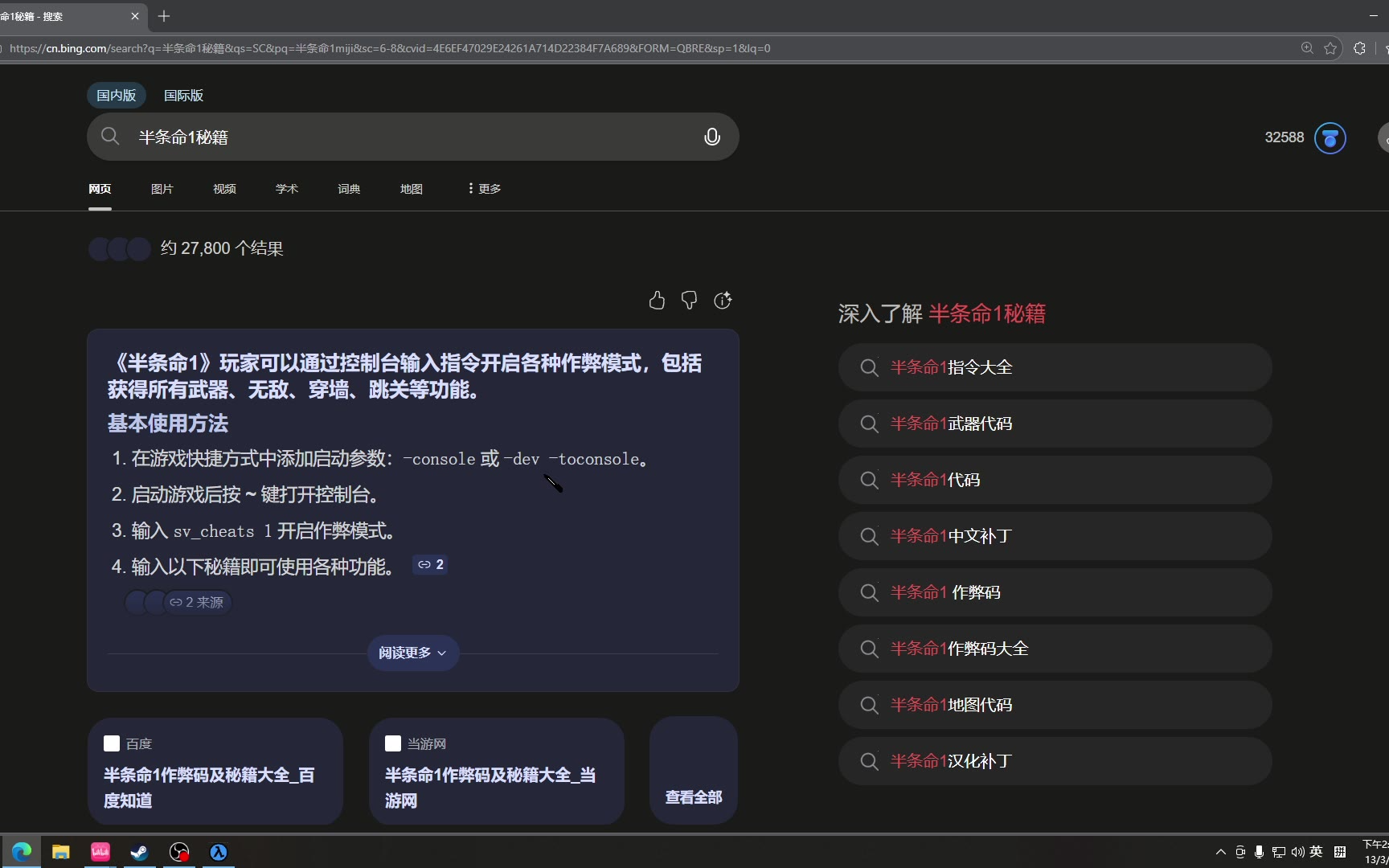Expand the 2 来源 sources list
Screen dimensions: 1389x868
197,602
